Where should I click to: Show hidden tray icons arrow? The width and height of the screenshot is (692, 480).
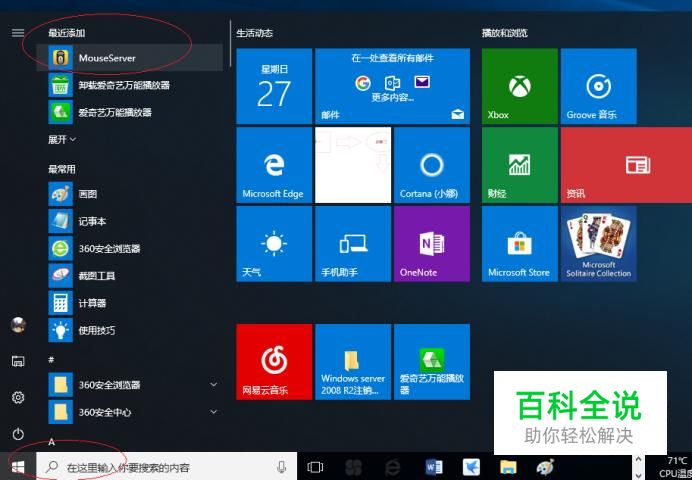point(638,460)
